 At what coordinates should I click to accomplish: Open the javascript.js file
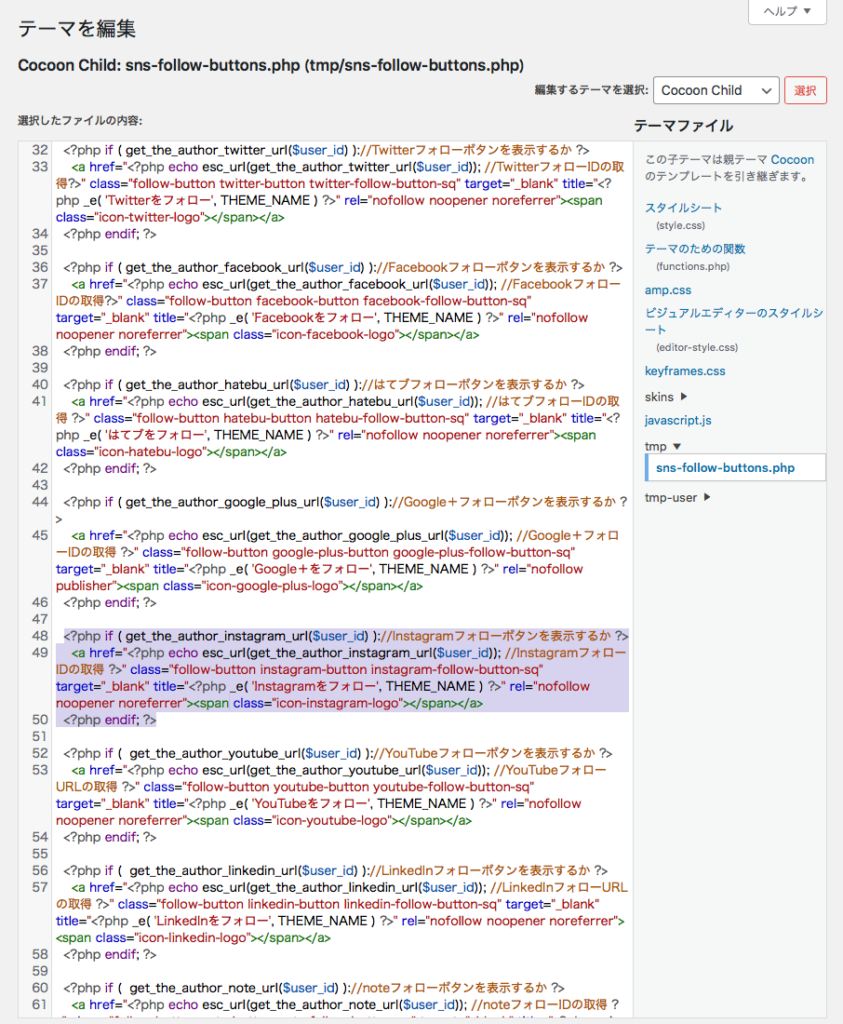click(678, 420)
